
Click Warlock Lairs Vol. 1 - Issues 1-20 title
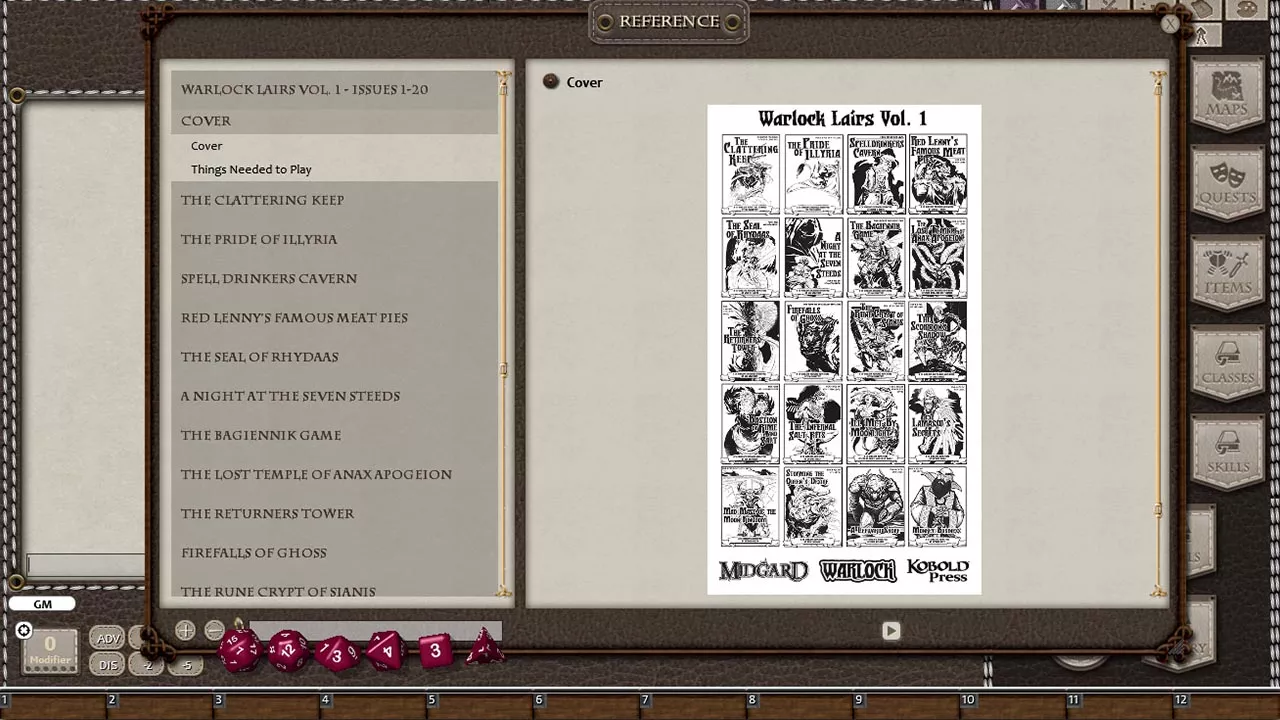304,89
